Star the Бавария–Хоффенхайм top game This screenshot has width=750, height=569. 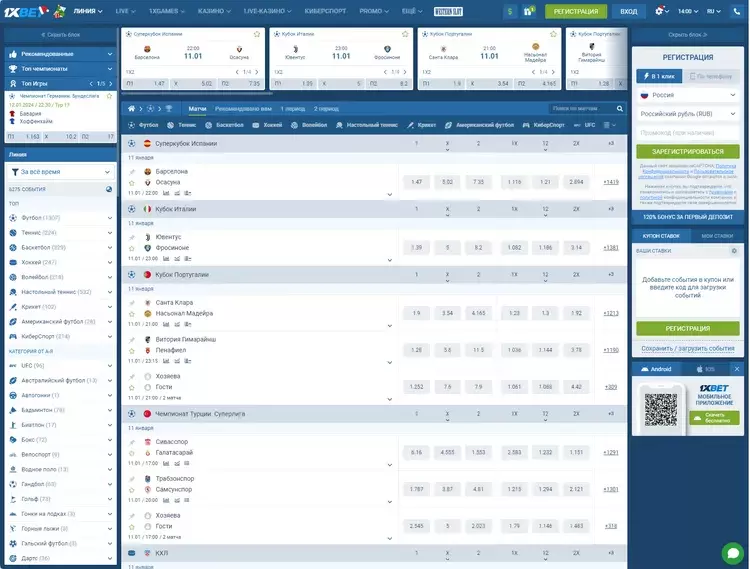[110, 96]
